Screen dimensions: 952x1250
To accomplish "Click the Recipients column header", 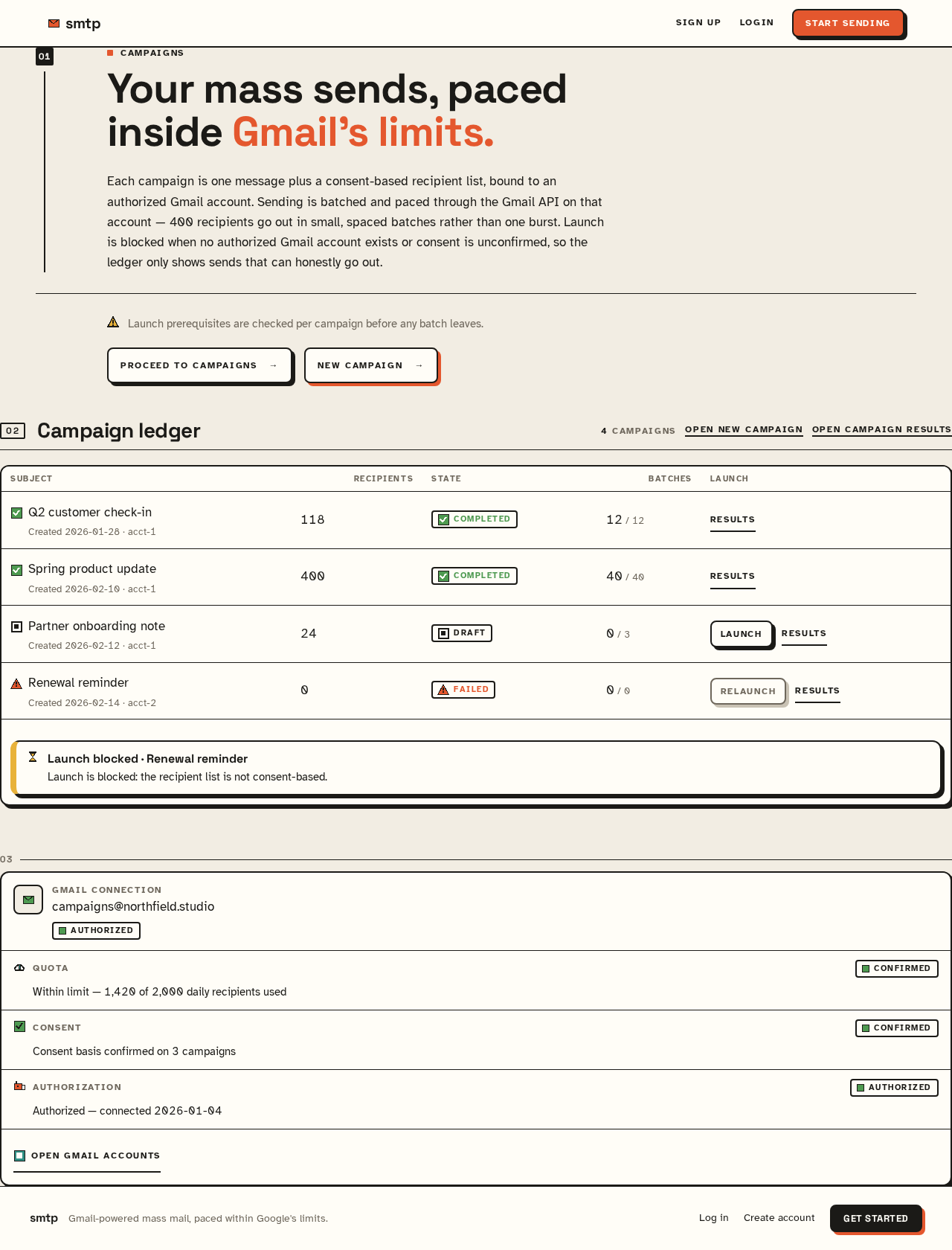I will (x=384, y=478).
